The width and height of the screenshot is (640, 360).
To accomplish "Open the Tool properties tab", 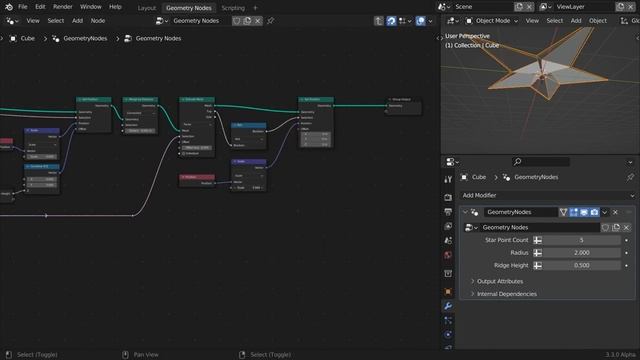I will (x=448, y=179).
